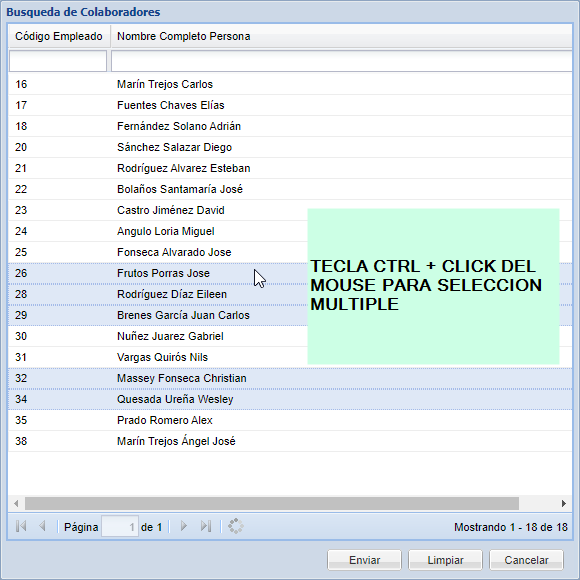Viewport: 580px width, 580px height.
Task: Cancel the employee search dialog
Action: (526, 560)
